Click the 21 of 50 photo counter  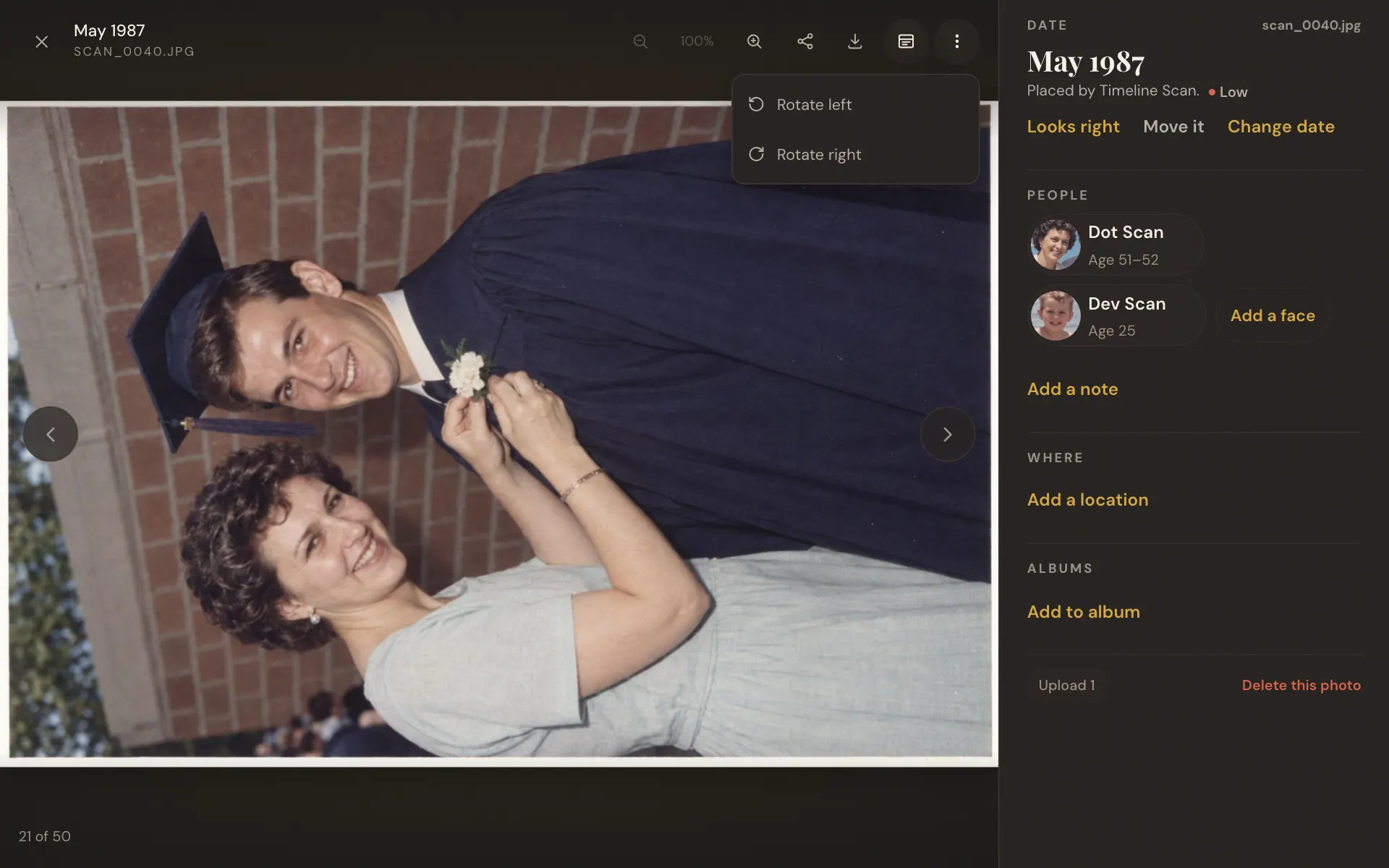[45, 836]
